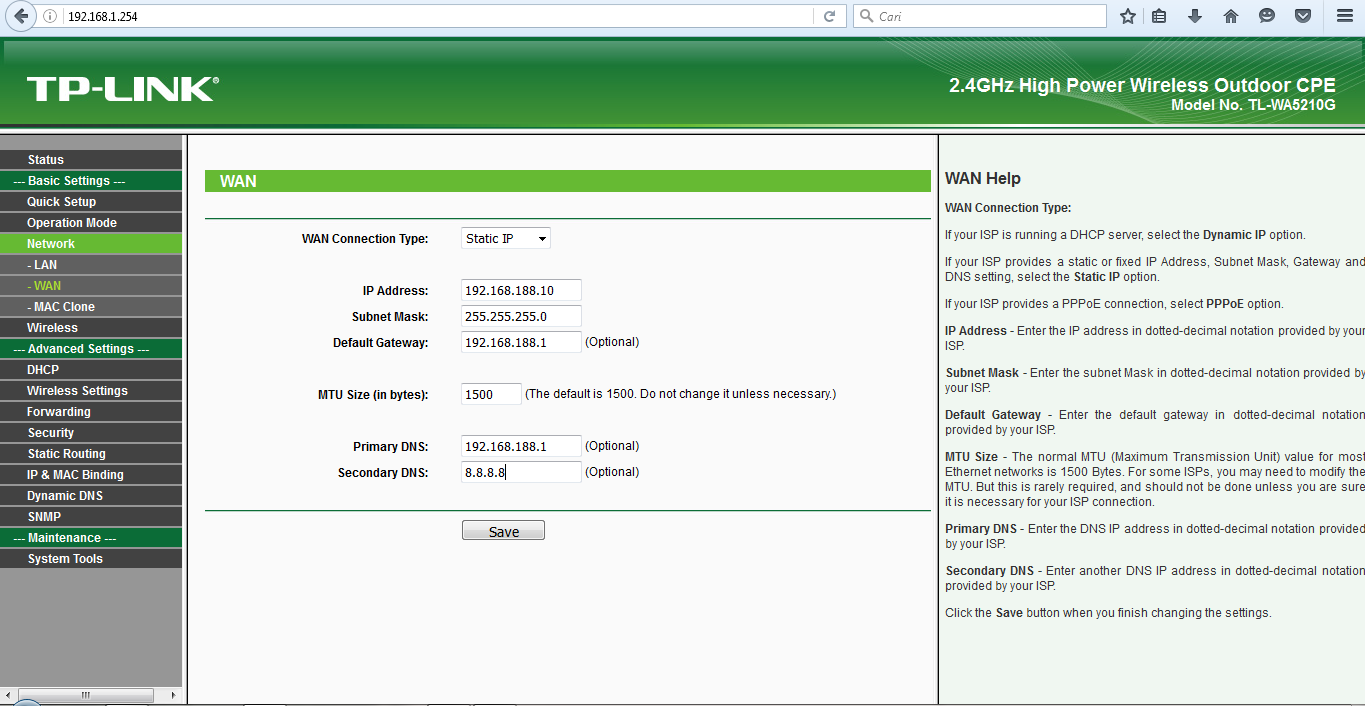Click the back navigation arrow
The height and width of the screenshot is (706, 1365).
point(20,15)
